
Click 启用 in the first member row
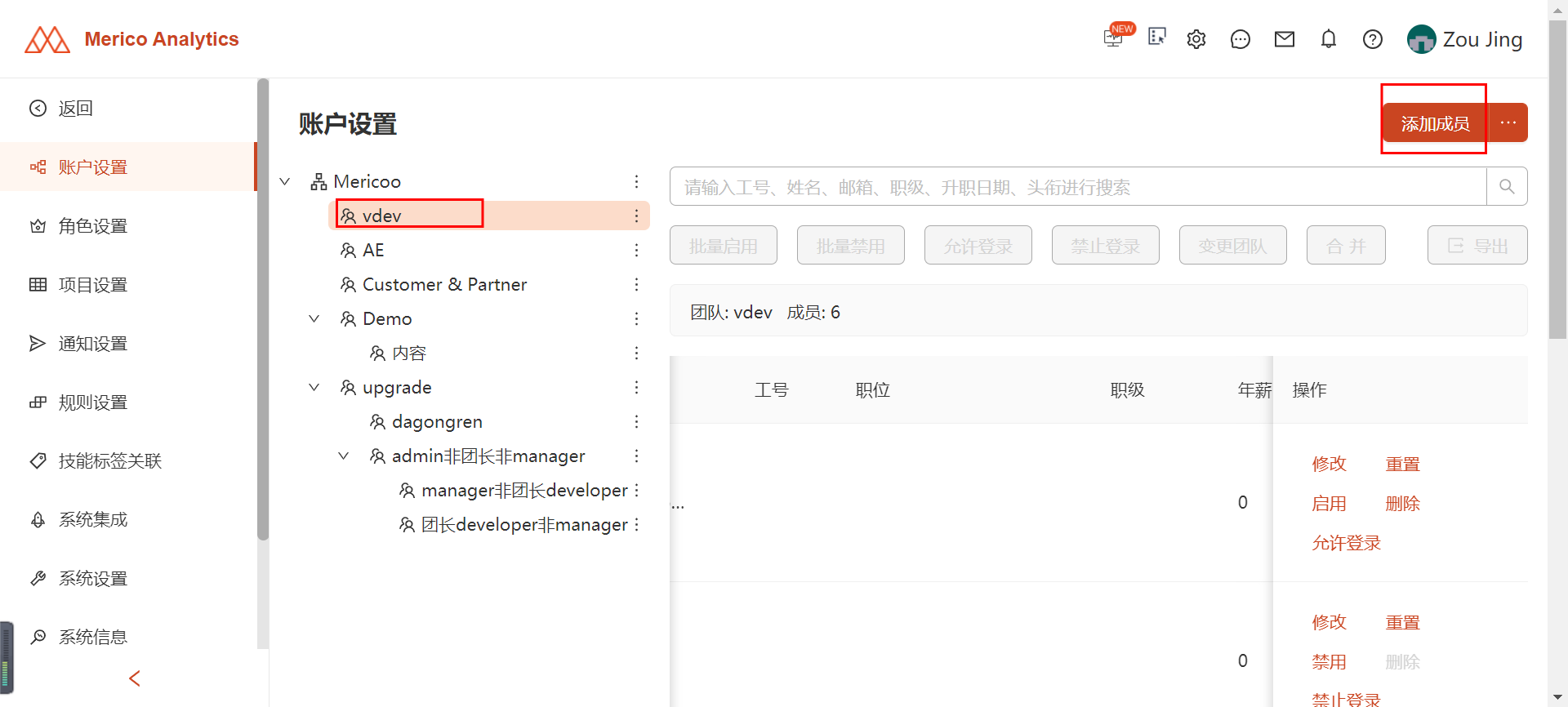click(1329, 504)
